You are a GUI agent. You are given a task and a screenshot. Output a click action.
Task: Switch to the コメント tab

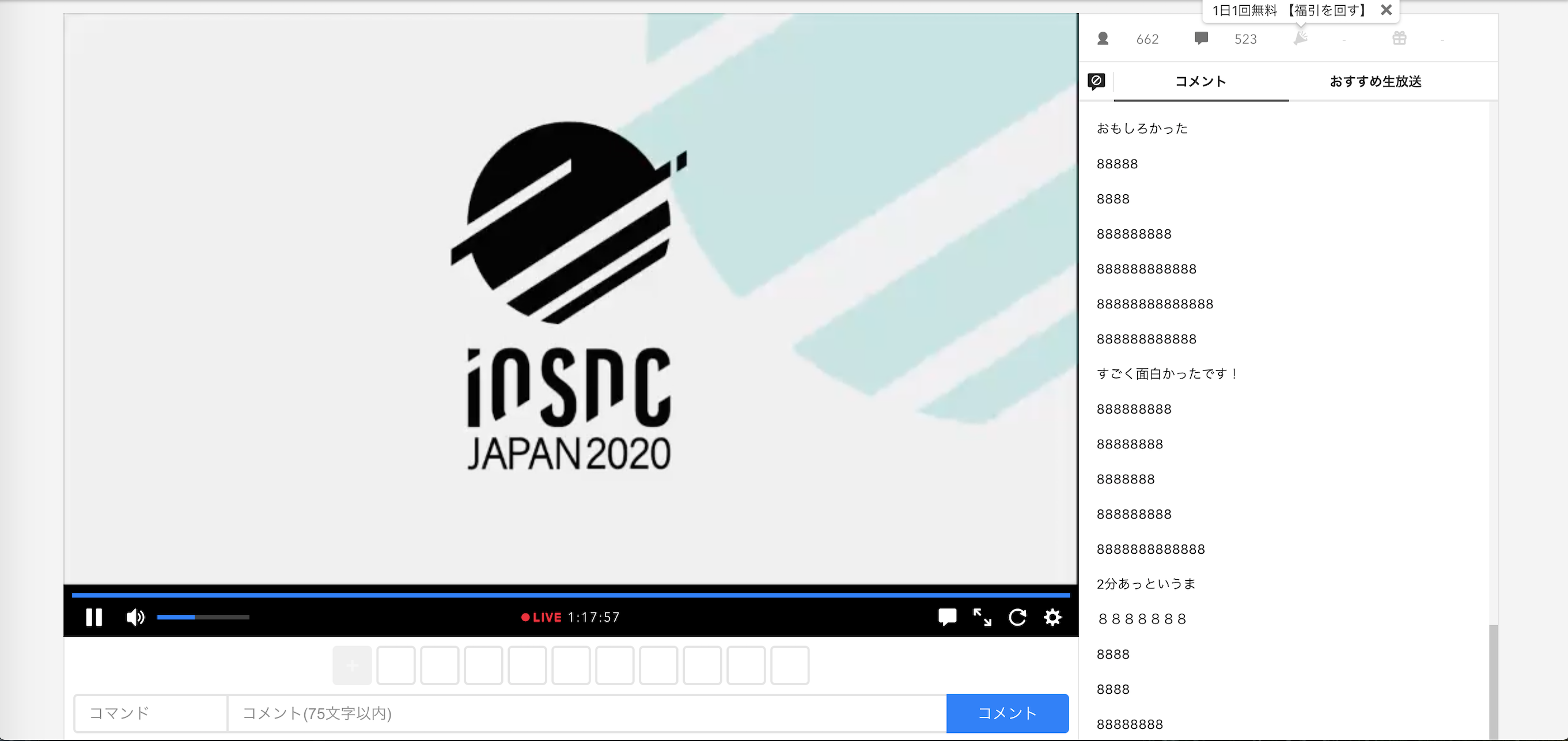1200,81
